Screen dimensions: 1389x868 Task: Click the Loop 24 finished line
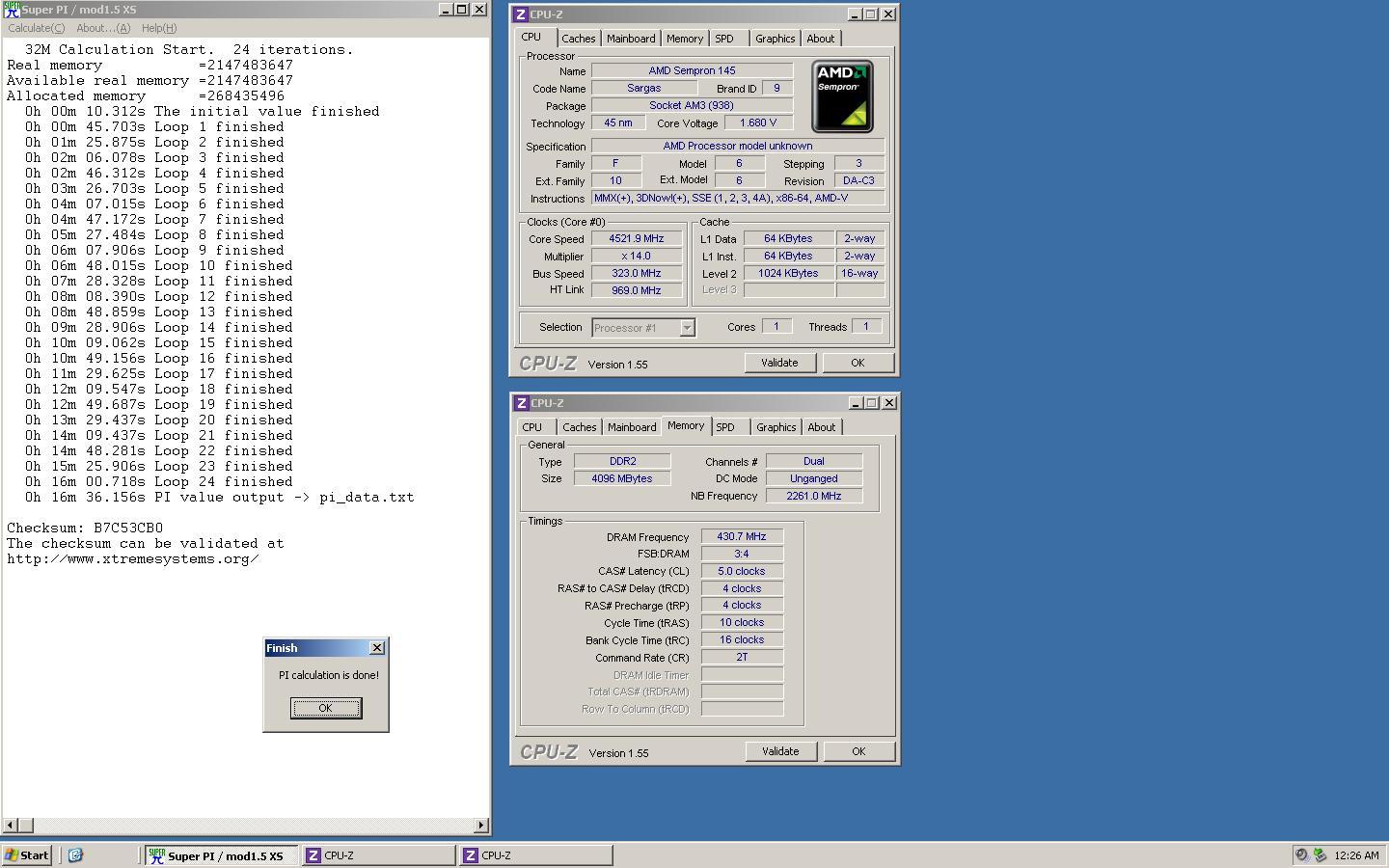point(159,481)
